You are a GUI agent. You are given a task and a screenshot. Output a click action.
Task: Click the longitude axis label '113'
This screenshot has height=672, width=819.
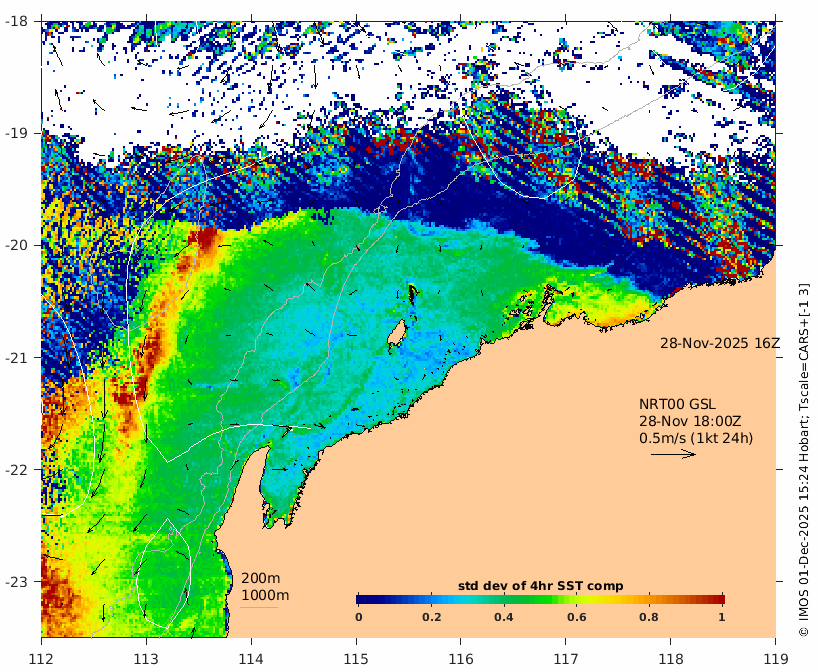click(x=147, y=658)
